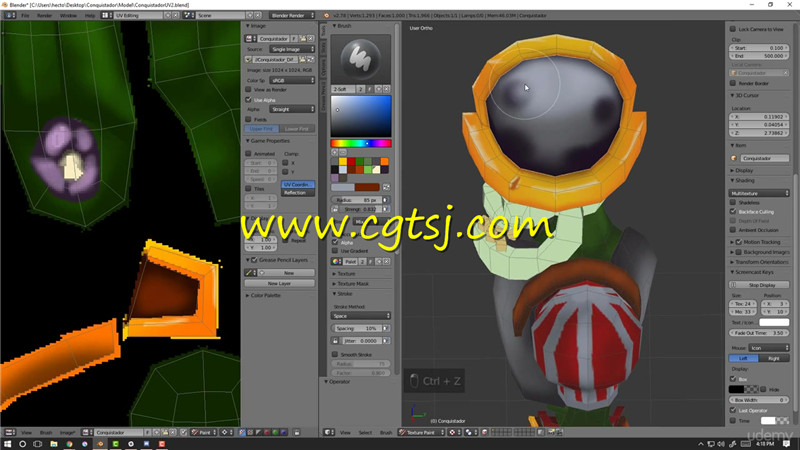Screen dimensions: 800x450
Task: Click the Spacing 10% field
Action: tap(357, 328)
